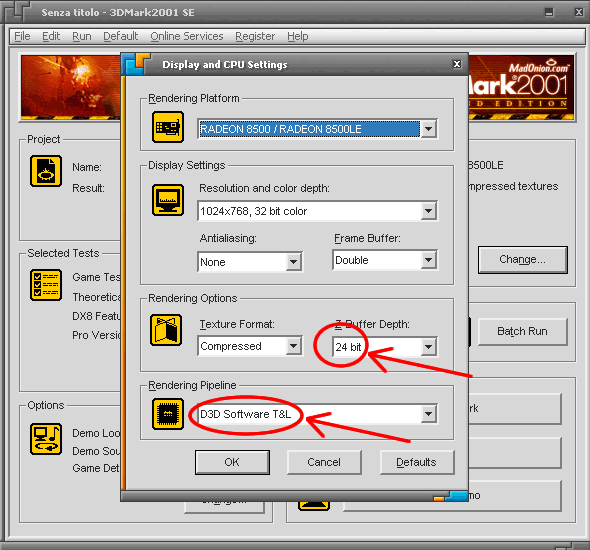The height and width of the screenshot is (550, 590).
Task: Click the Project document icon in main window
Action: coord(46,171)
